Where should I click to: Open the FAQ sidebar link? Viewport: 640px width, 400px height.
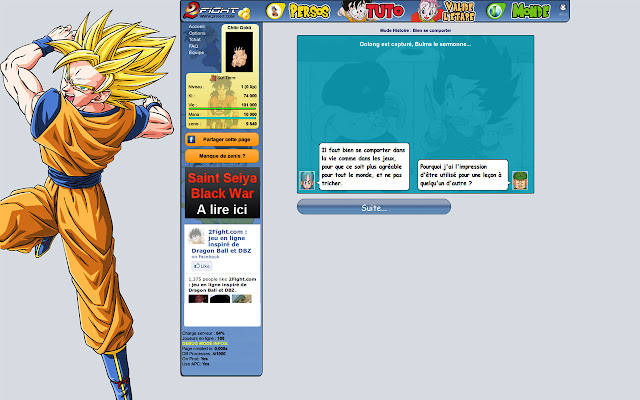point(193,46)
